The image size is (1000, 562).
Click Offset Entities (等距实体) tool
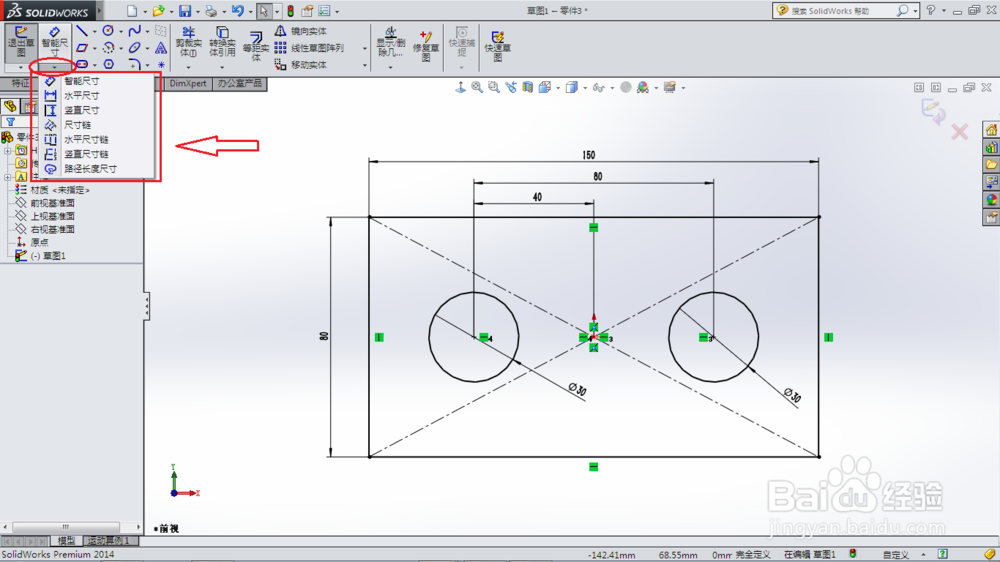pos(256,46)
